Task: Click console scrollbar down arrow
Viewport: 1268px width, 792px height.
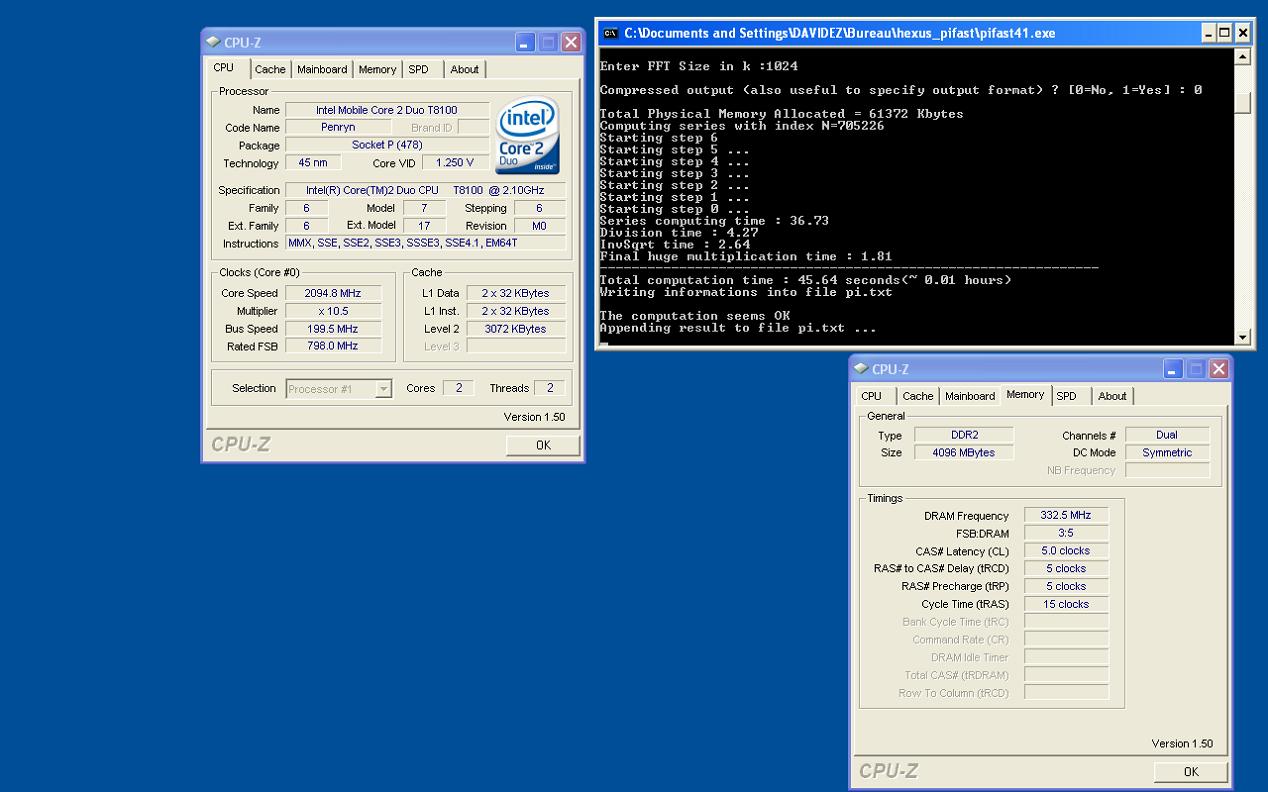Action: click(1243, 337)
